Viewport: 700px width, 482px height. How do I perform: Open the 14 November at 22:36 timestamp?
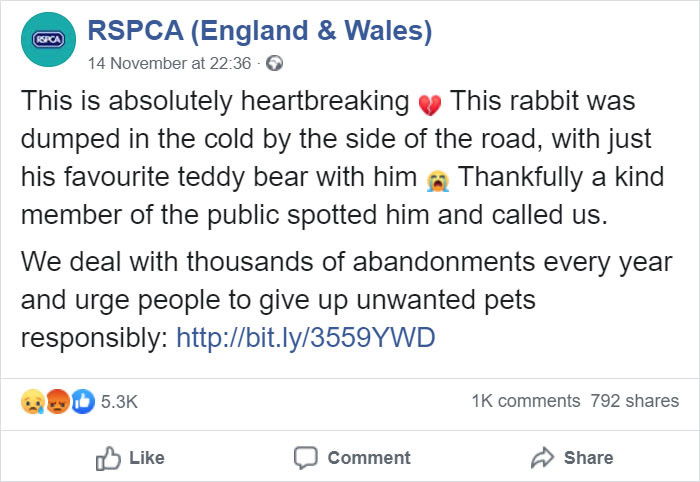pos(169,63)
